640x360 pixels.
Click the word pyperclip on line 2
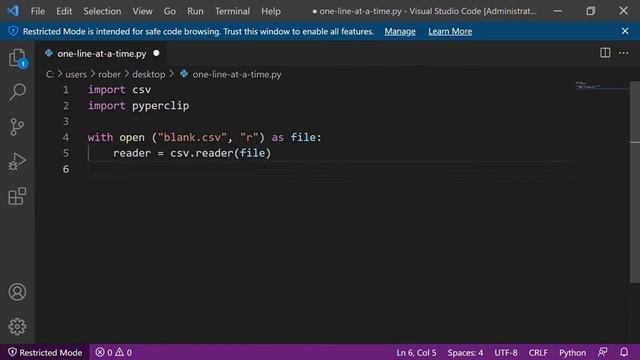click(x=160, y=106)
